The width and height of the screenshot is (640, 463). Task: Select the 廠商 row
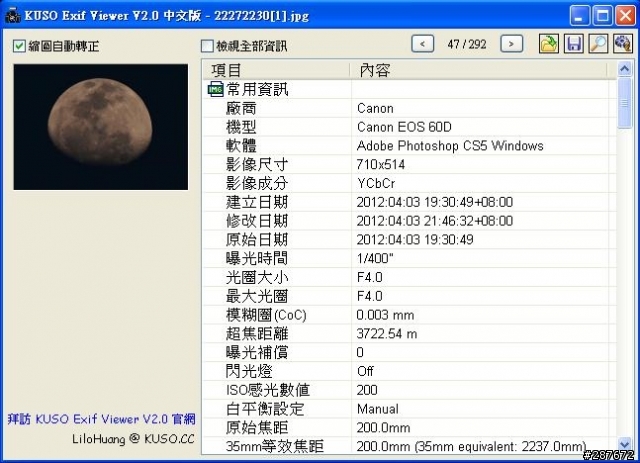coord(409,108)
